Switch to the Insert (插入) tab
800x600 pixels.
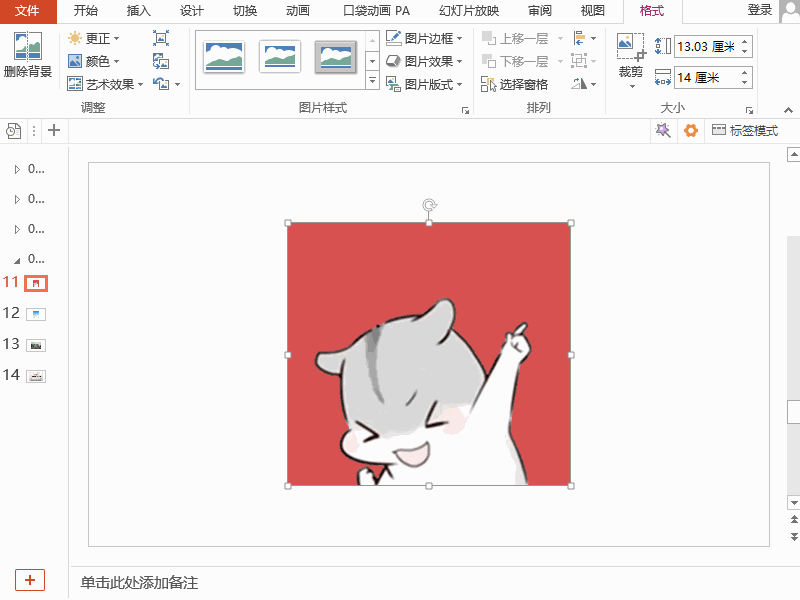(x=138, y=11)
